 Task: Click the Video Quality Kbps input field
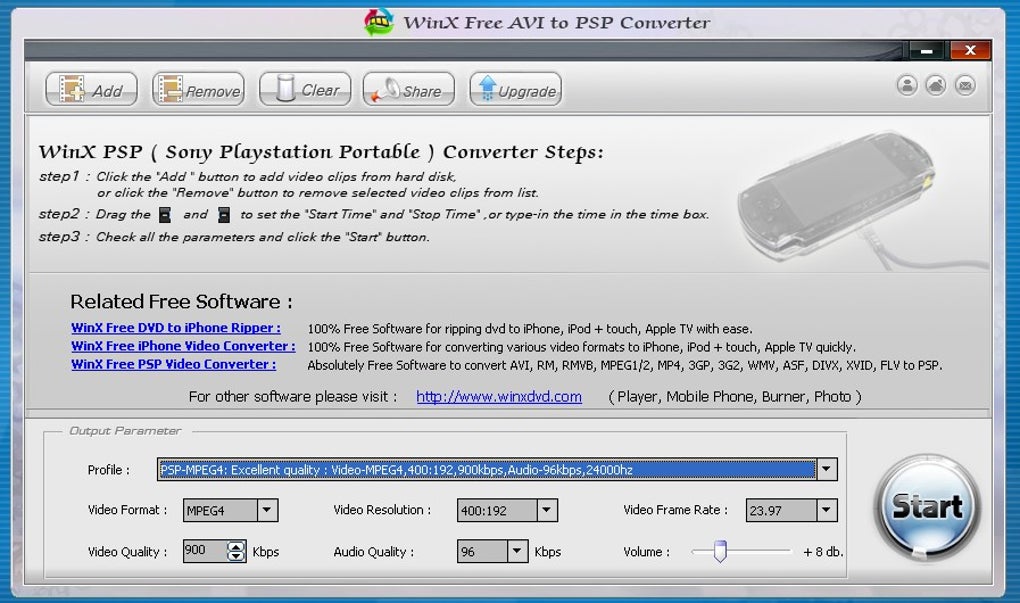click(205, 551)
